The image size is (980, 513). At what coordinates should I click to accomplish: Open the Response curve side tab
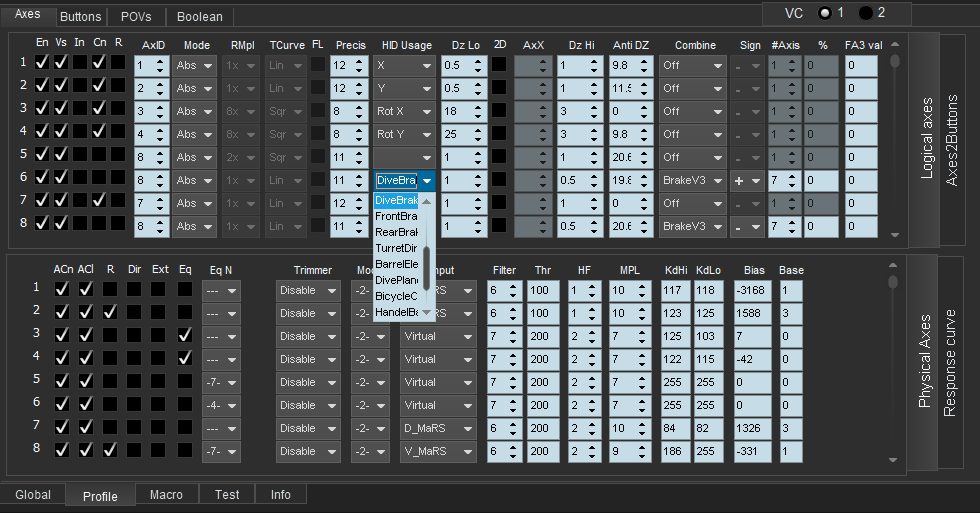(x=951, y=364)
